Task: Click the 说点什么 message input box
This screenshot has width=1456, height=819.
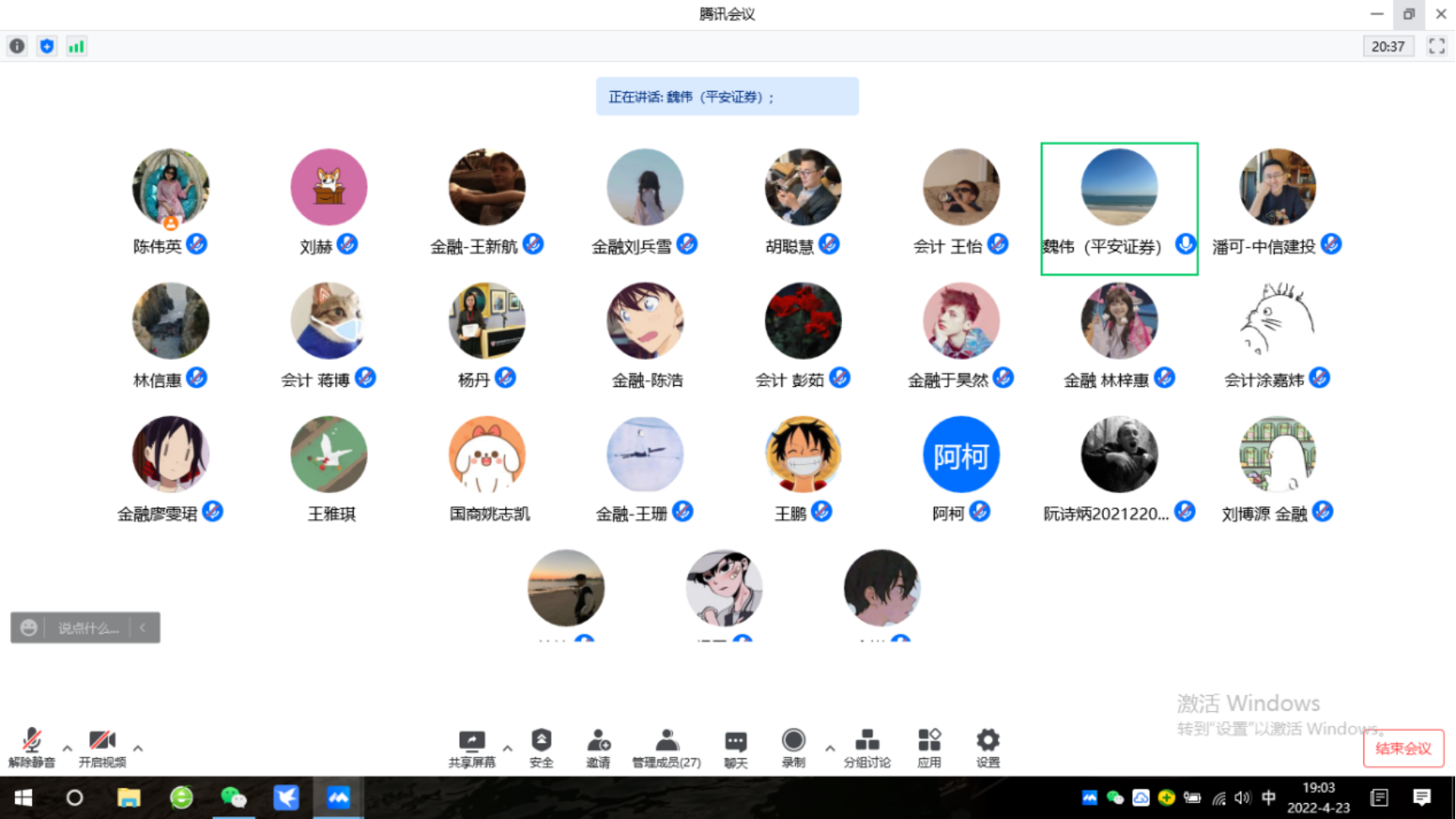Action: pos(88,628)
